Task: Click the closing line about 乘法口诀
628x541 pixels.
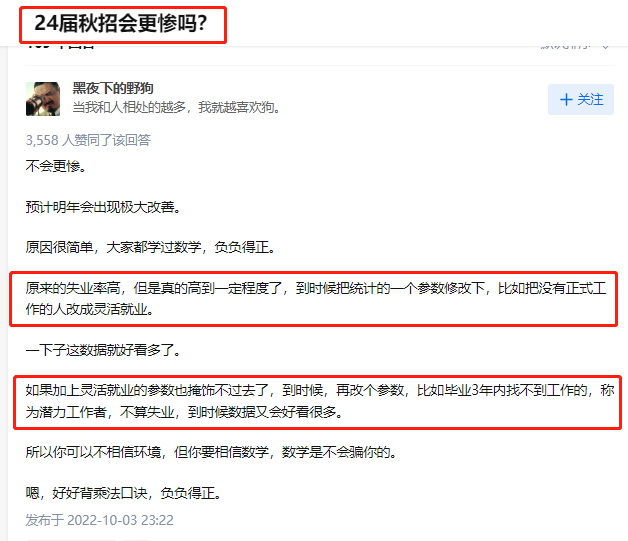Action: tap(124, 493)
